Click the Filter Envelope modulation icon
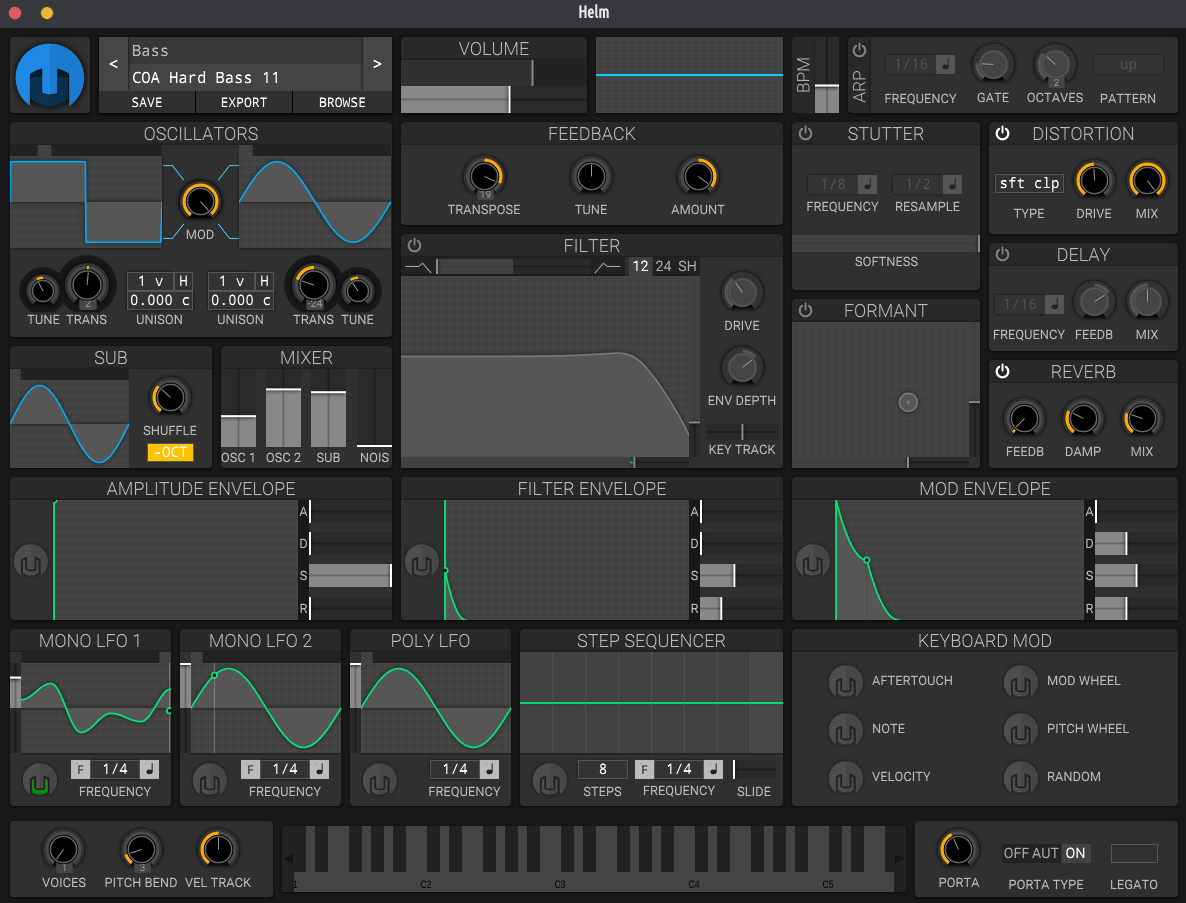The image size is (1186, 903). pyautogui.click(x=422, y=562)
